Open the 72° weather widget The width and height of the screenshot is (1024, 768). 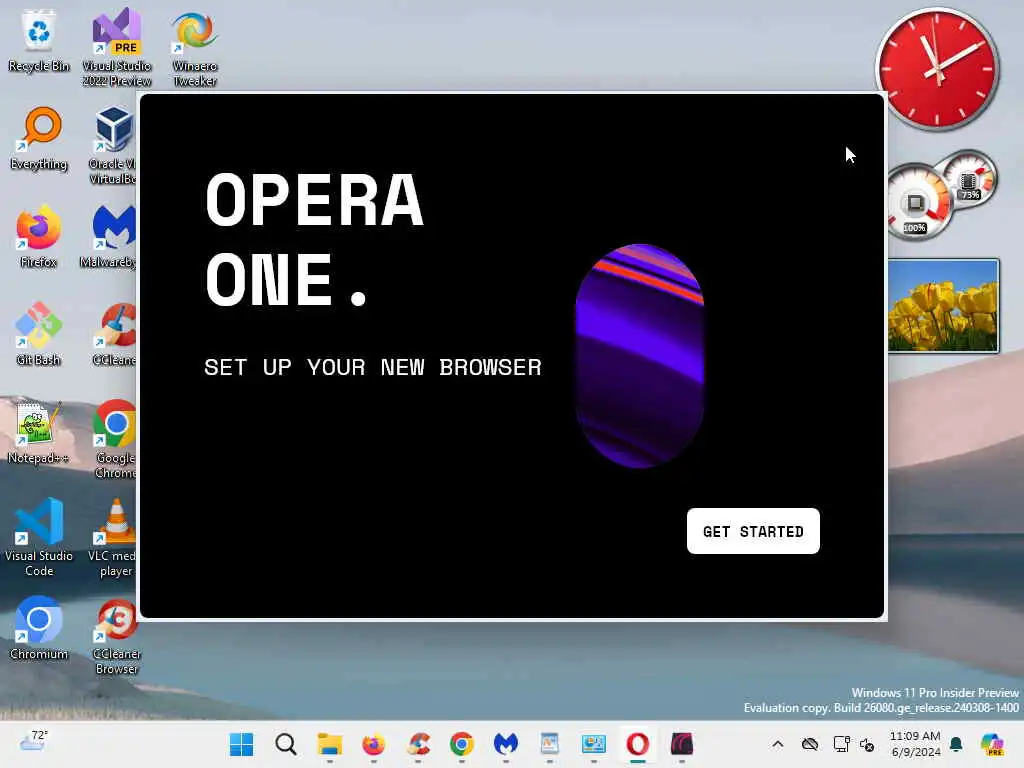click(x=33, y=741)
